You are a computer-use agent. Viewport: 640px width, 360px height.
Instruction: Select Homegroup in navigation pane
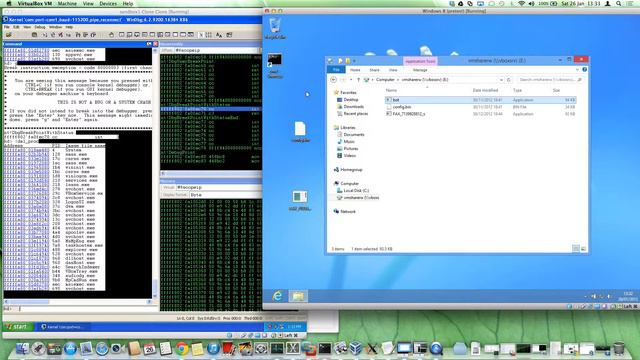348,169
